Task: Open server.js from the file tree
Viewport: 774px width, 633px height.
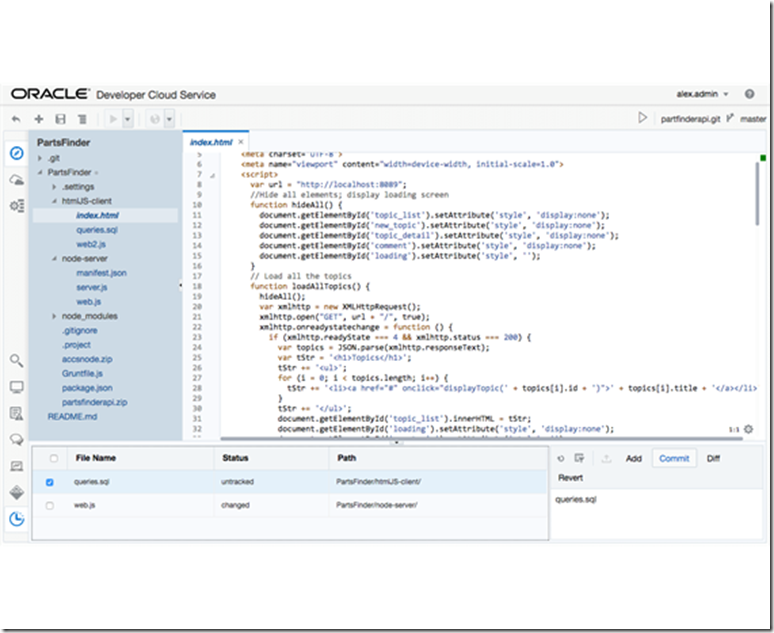Action: [x=90, y=287]
